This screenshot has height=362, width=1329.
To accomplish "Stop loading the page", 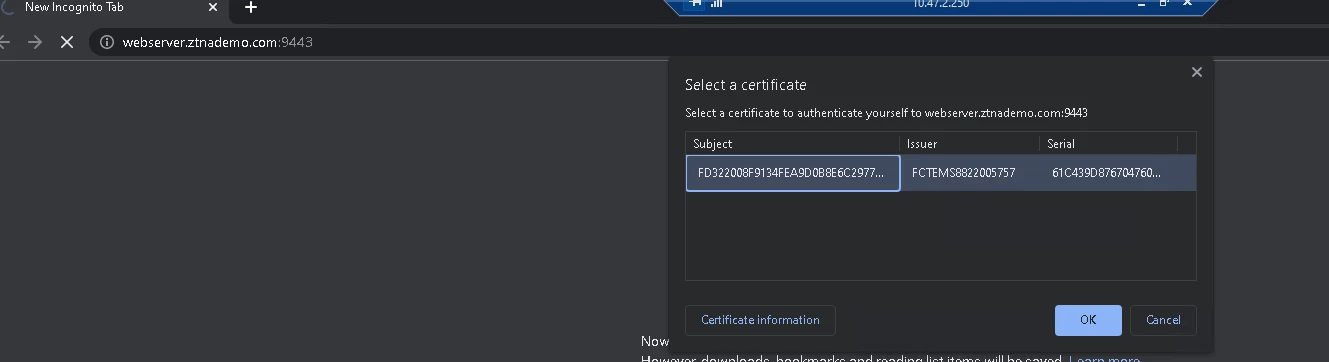I will click(x=66, y=42).
